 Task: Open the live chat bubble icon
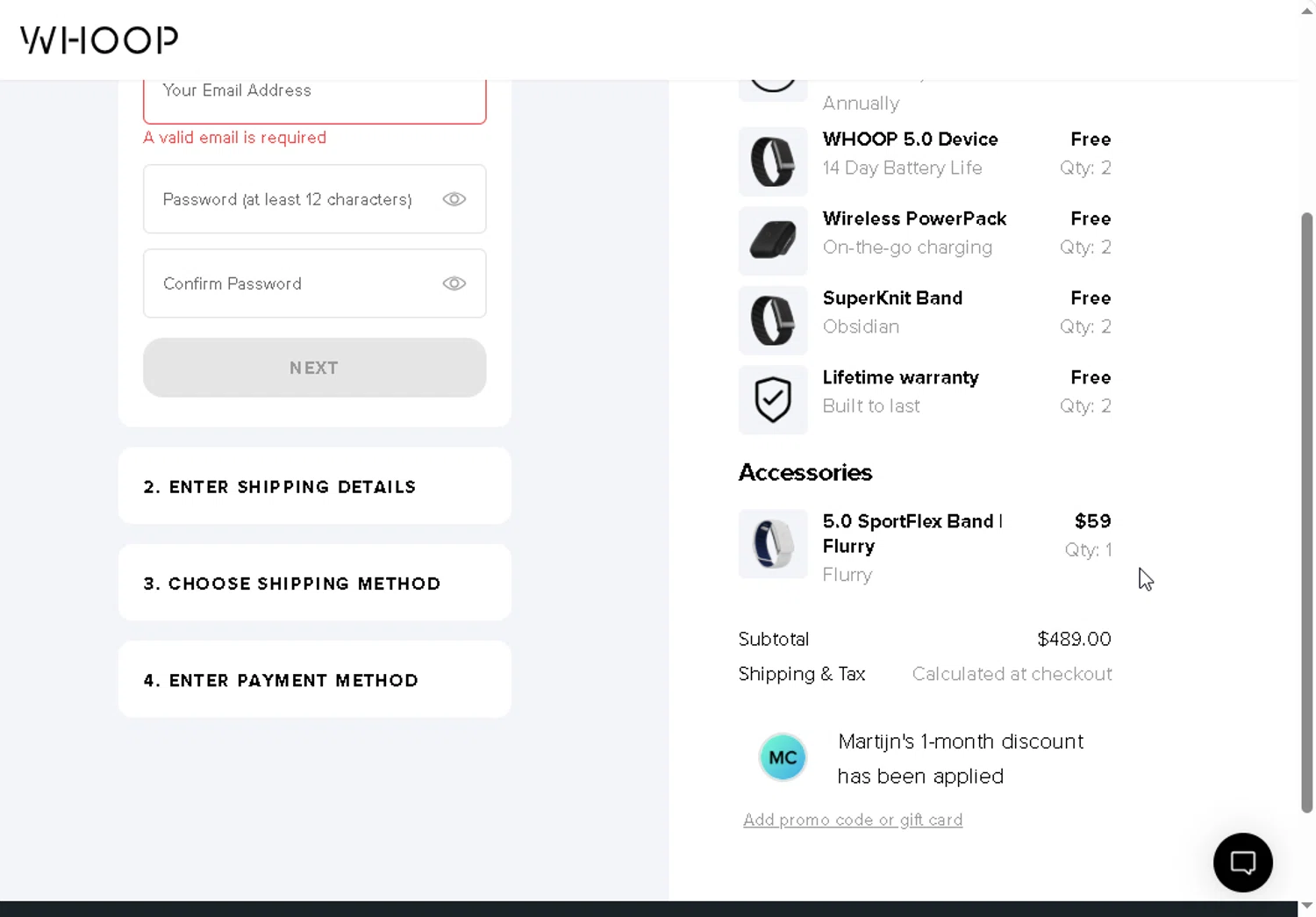(x=1242, y=863)
